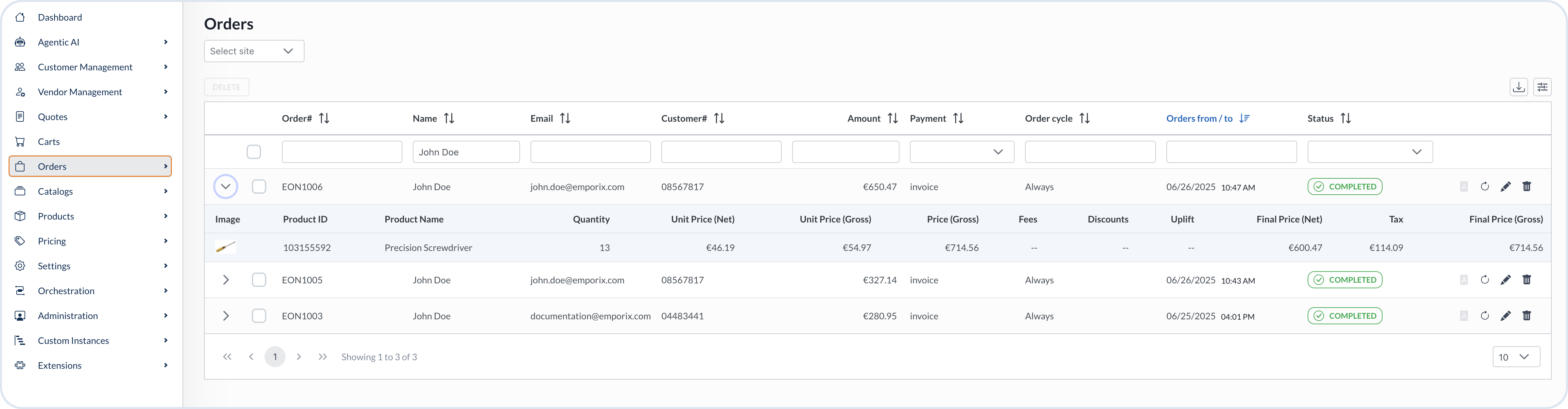
Task: Click the Orders from / to sort icon
Action: [x=1244, y=118]
